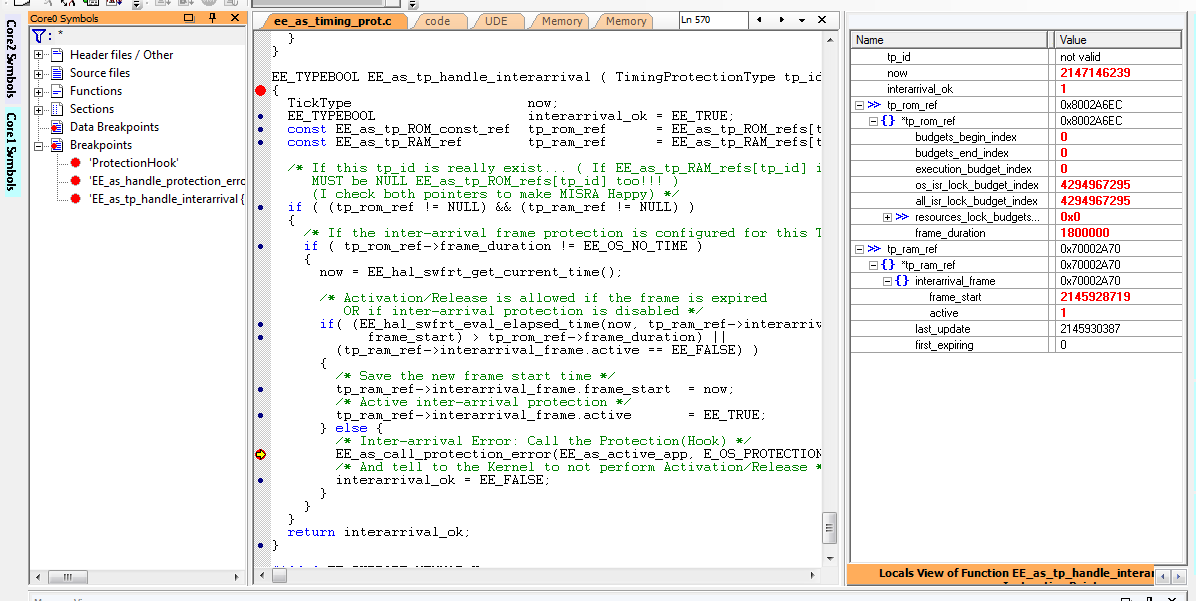Expand the Functions tree node
Image resolution: width=1196 pixels, height=601 pixels.
coord(38,92)
